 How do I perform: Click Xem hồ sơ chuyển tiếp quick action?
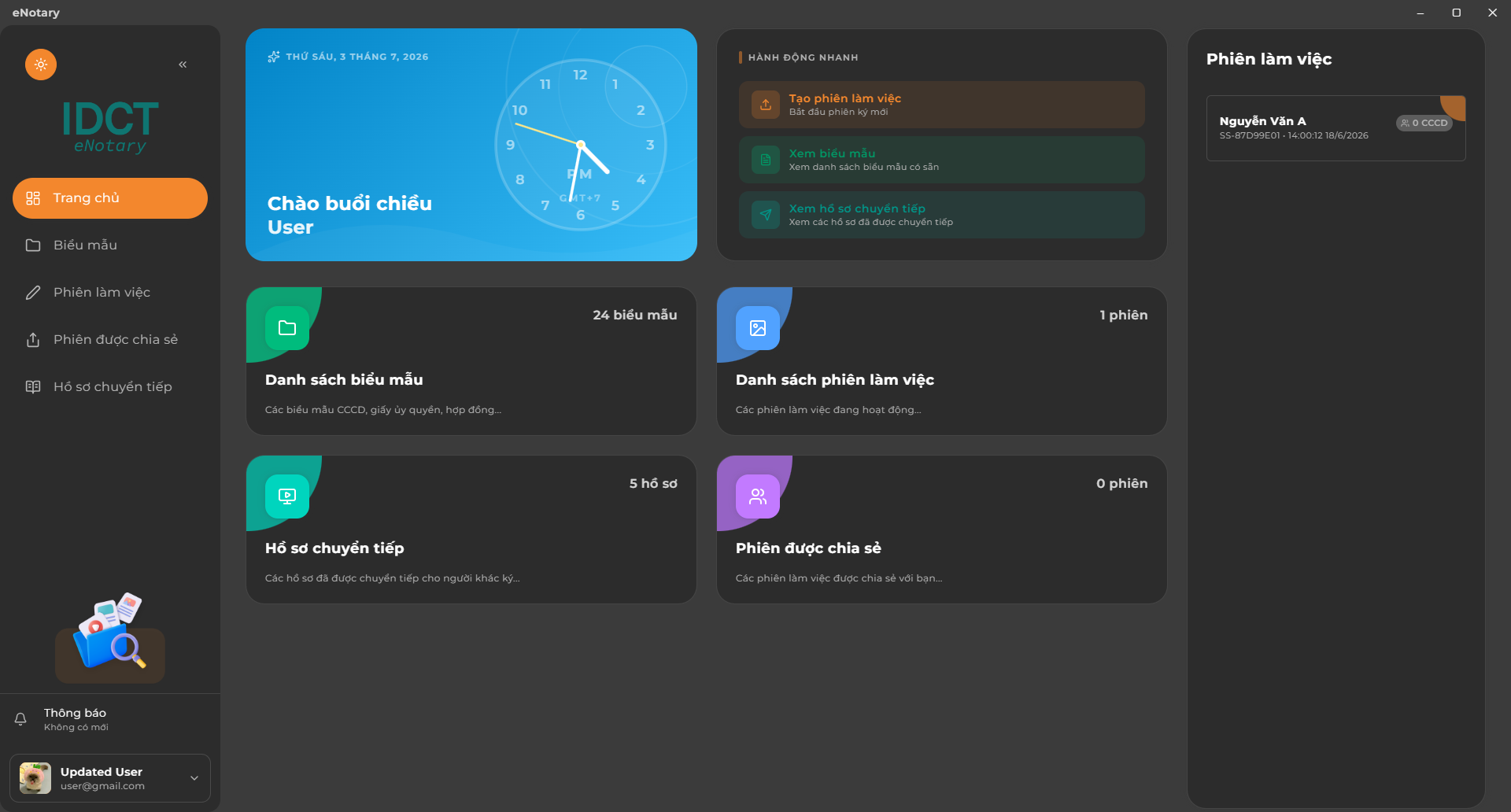pyautogui.click(x=941, y=215)
